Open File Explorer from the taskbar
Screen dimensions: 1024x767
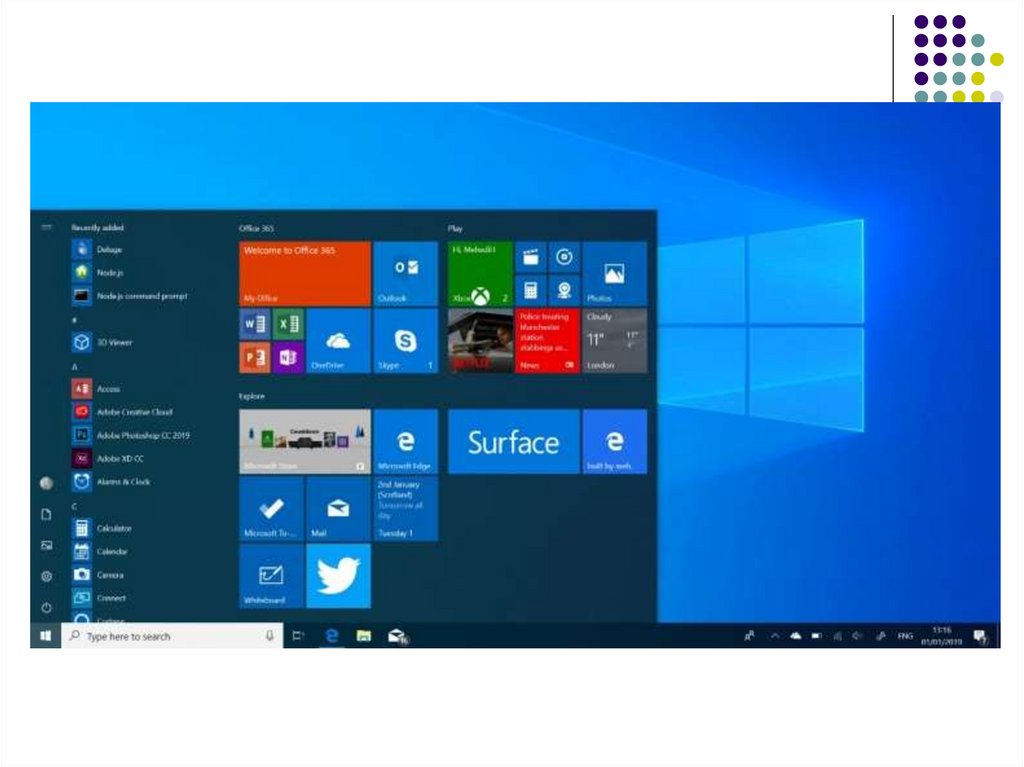364,636
